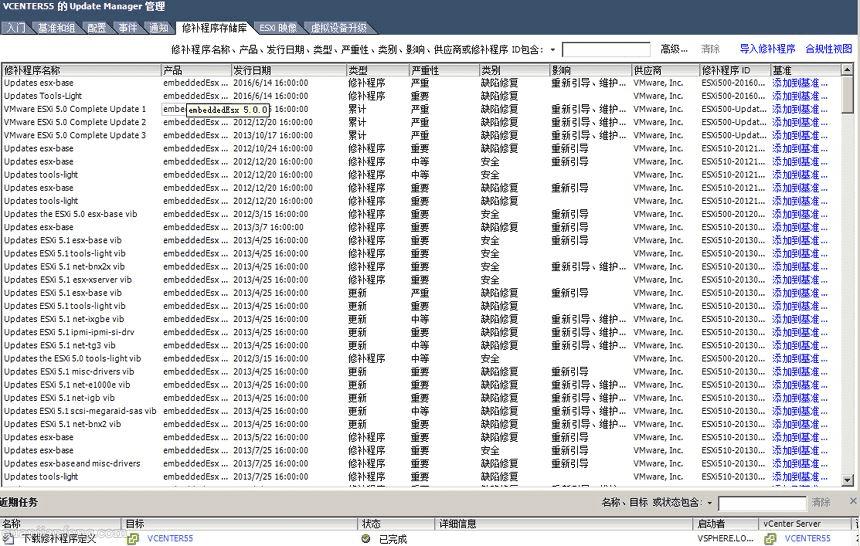860x546 pixels.
Task: Sort by the 影响 column header
Action: click(x=591, y=70)
